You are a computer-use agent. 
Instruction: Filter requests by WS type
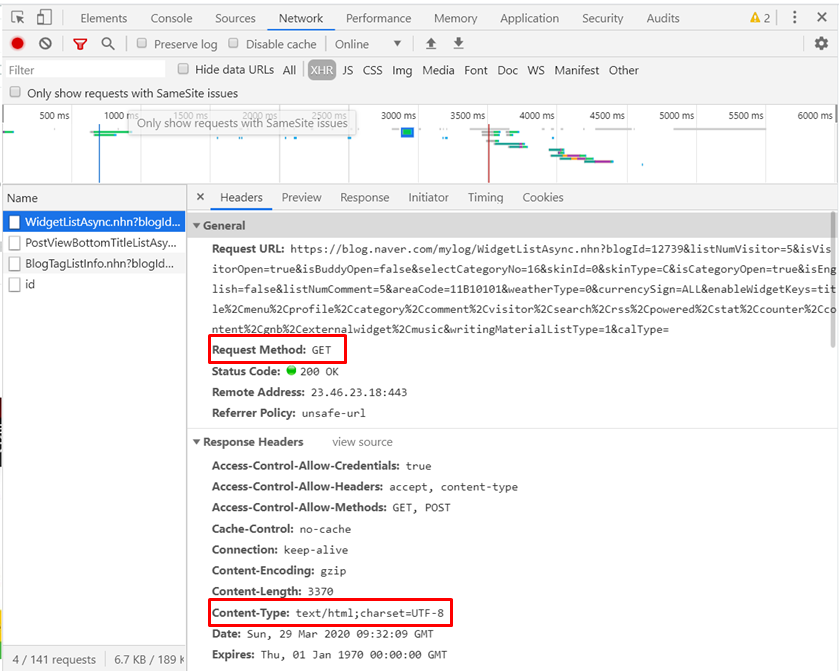pos(536,70)
